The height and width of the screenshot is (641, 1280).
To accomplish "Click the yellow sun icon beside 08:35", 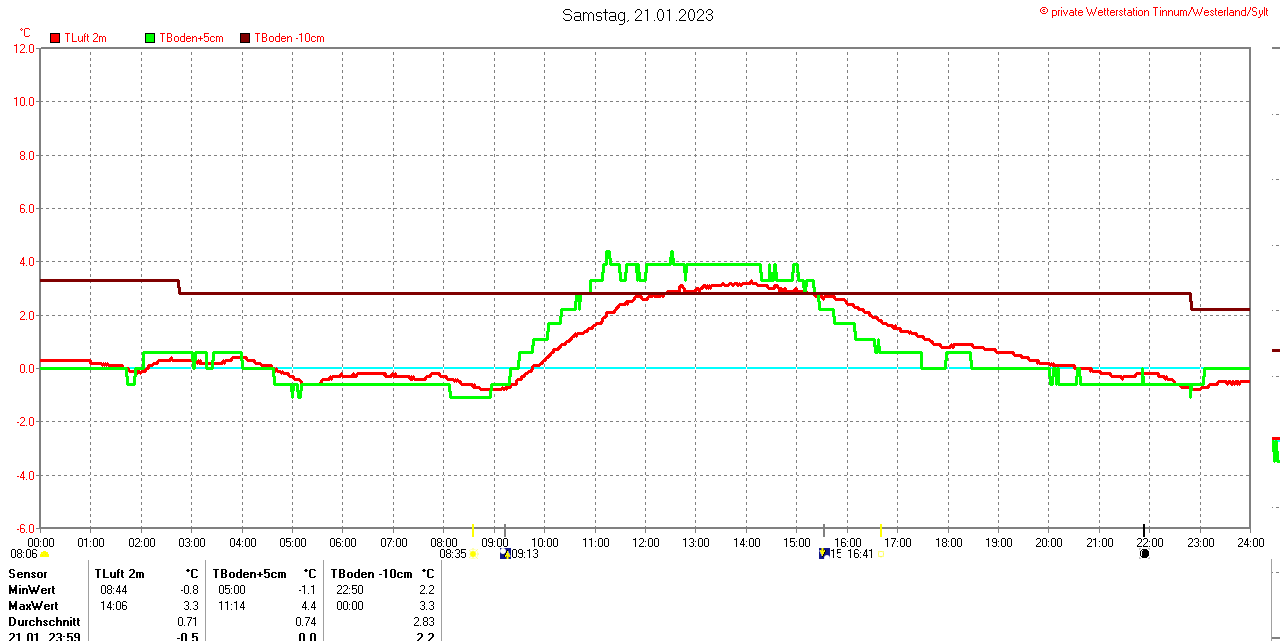I will (473, 553).
